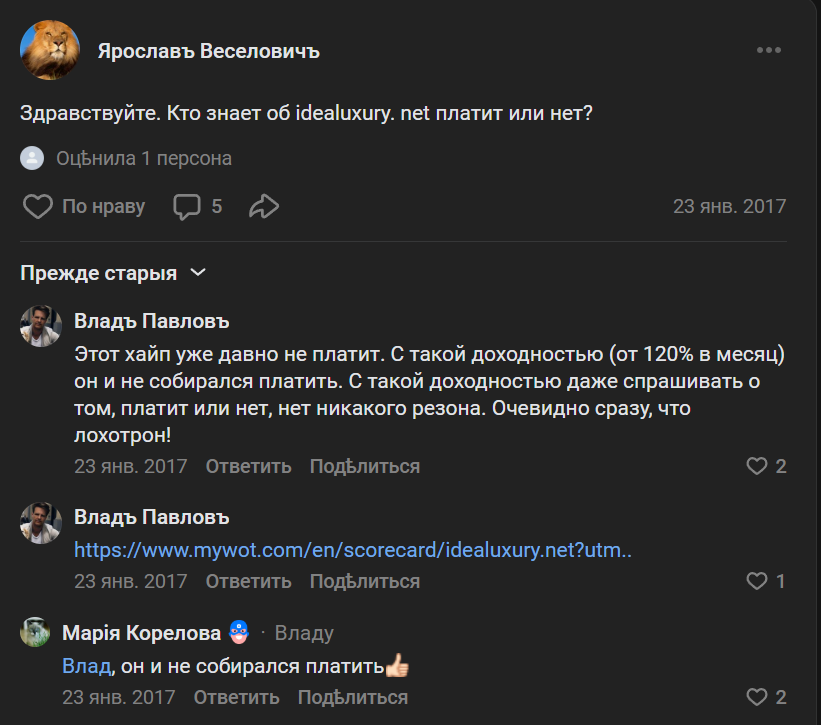
Task: Share Владъ Павловъ's first comment
Action: [x=364, y=466]
